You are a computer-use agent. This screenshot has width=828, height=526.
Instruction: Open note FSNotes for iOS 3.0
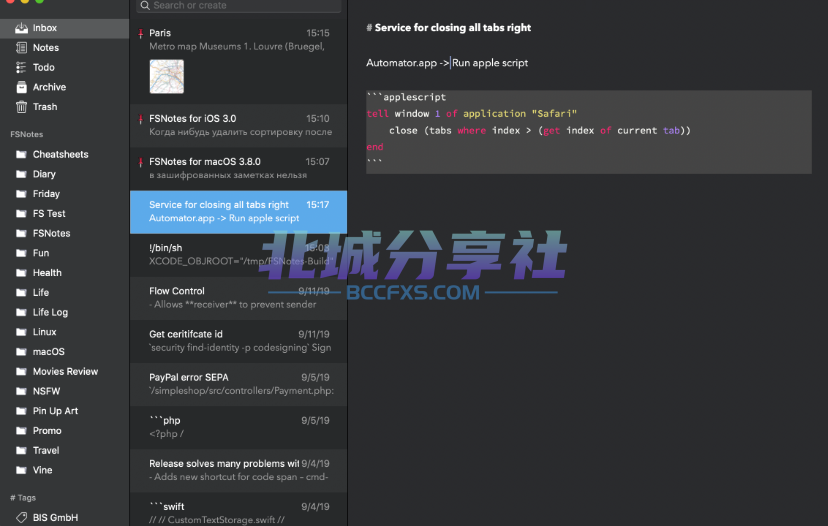pos(239,126)
